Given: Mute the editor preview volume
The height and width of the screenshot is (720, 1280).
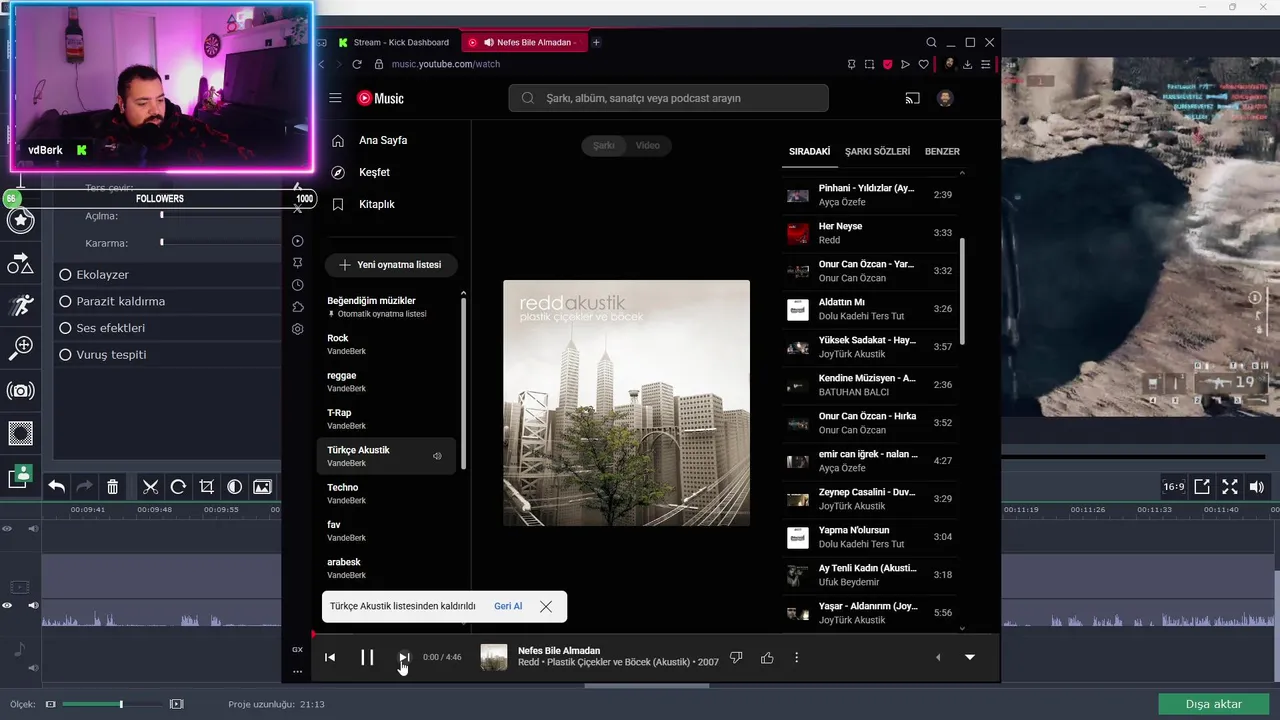Looking at the screenshot, I should coord(1257,487).
